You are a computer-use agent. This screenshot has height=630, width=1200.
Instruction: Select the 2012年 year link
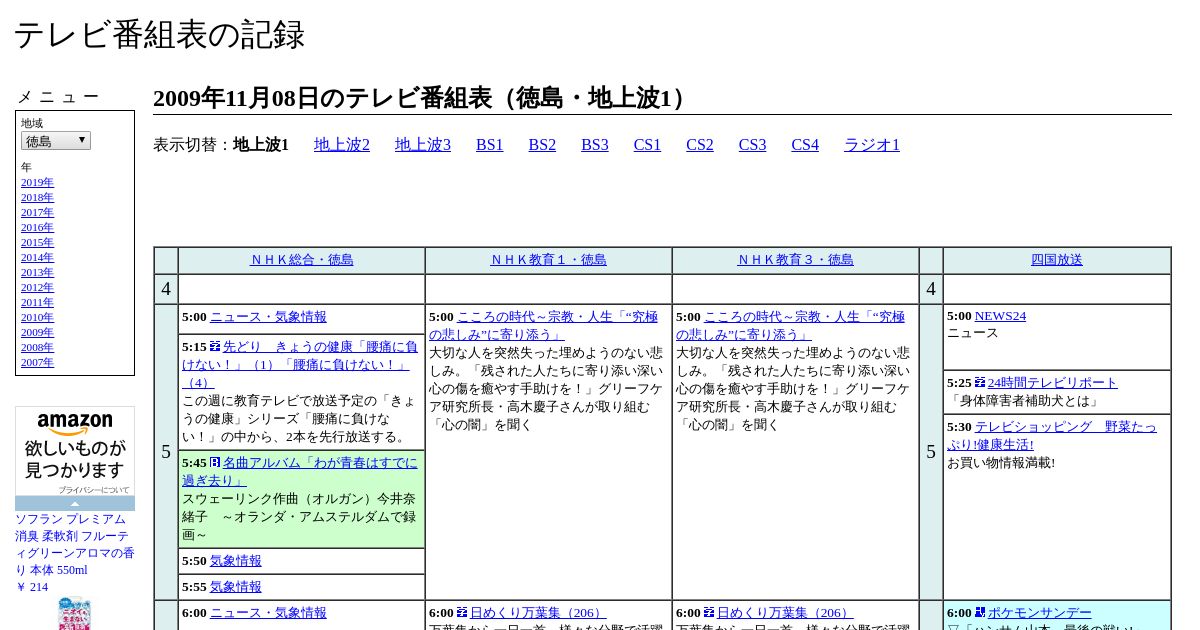pyautogui.click(x=37, y=287)
